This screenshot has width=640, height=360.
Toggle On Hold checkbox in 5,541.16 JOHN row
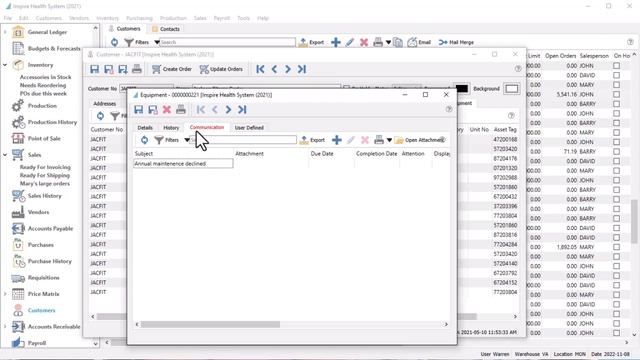click(x=616, y=94)
